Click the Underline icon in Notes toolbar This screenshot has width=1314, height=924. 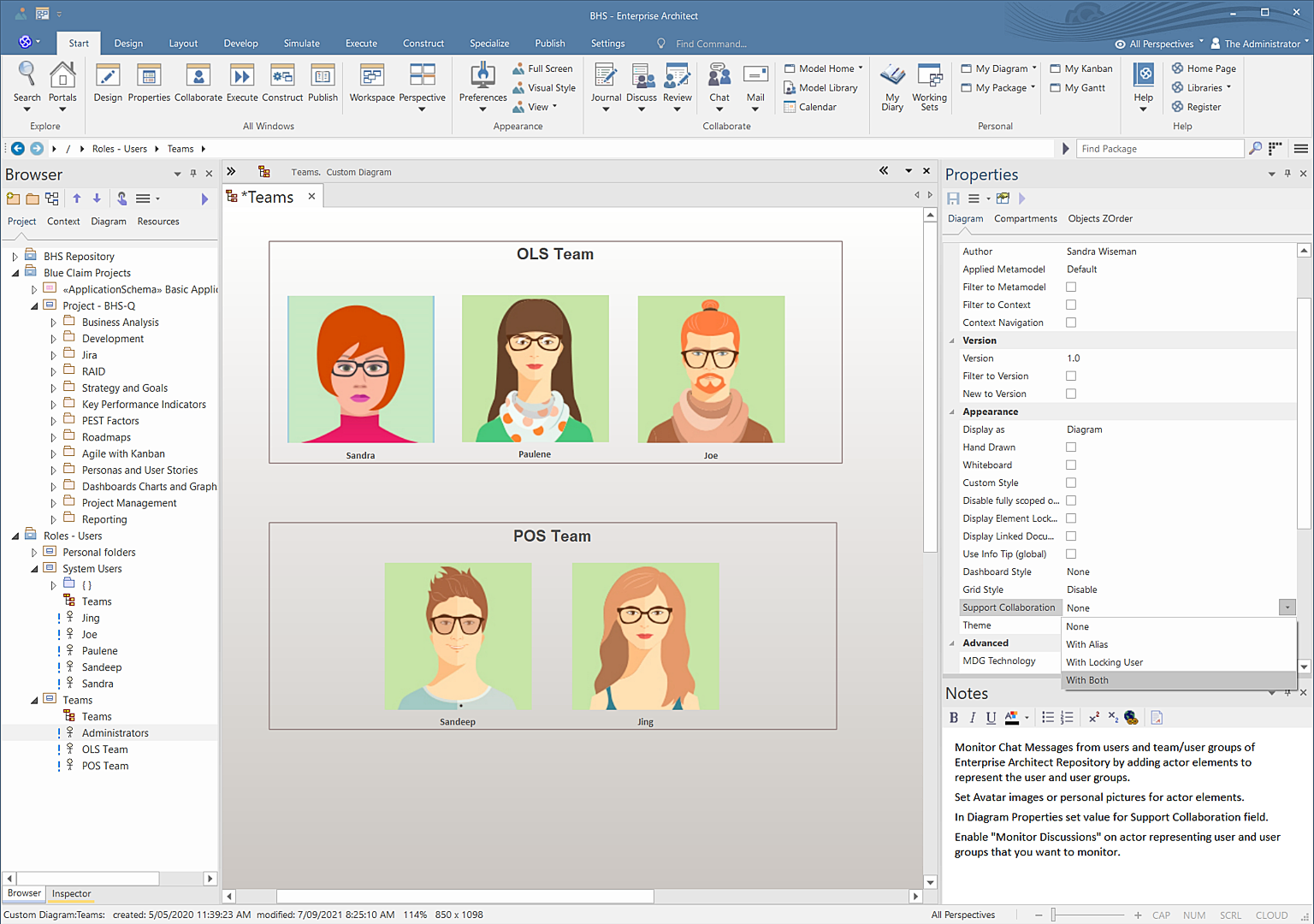[x=991, y=718]
